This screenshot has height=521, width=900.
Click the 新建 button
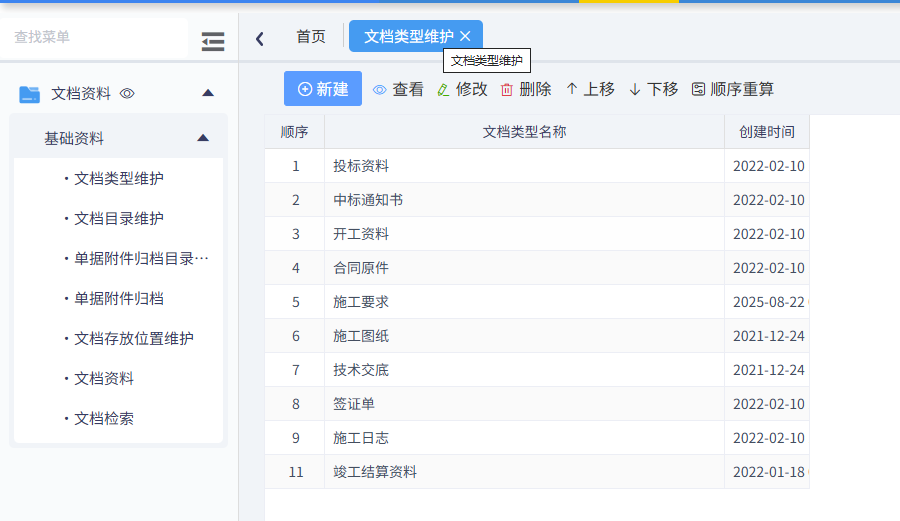(323, 89)
